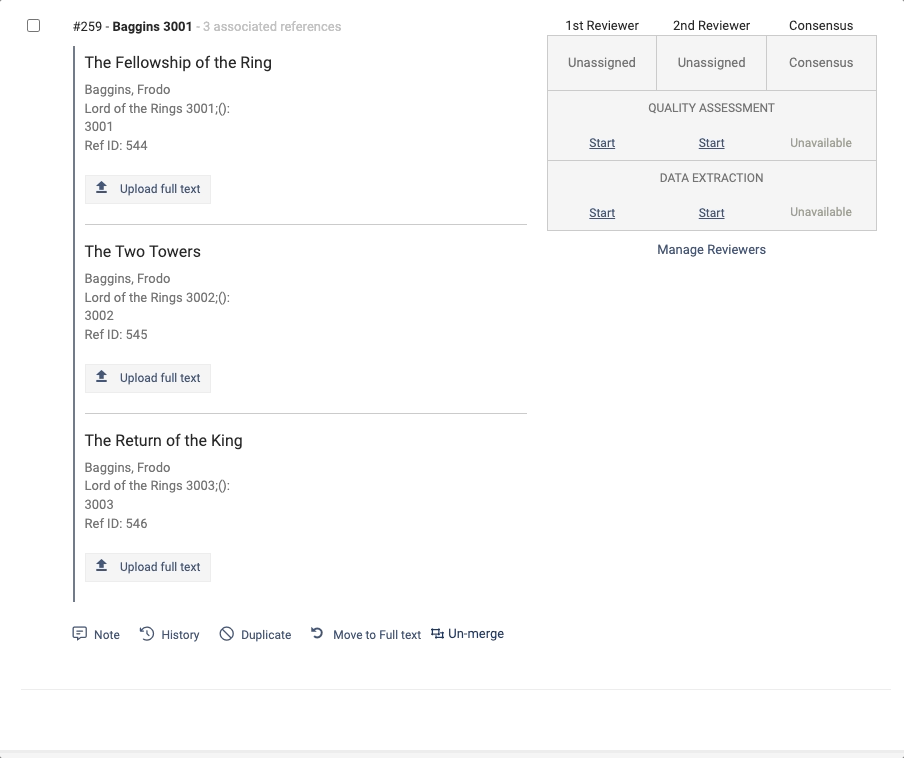
Task: Click the DATA EXTRACTION header
Action: coord(711,178)
